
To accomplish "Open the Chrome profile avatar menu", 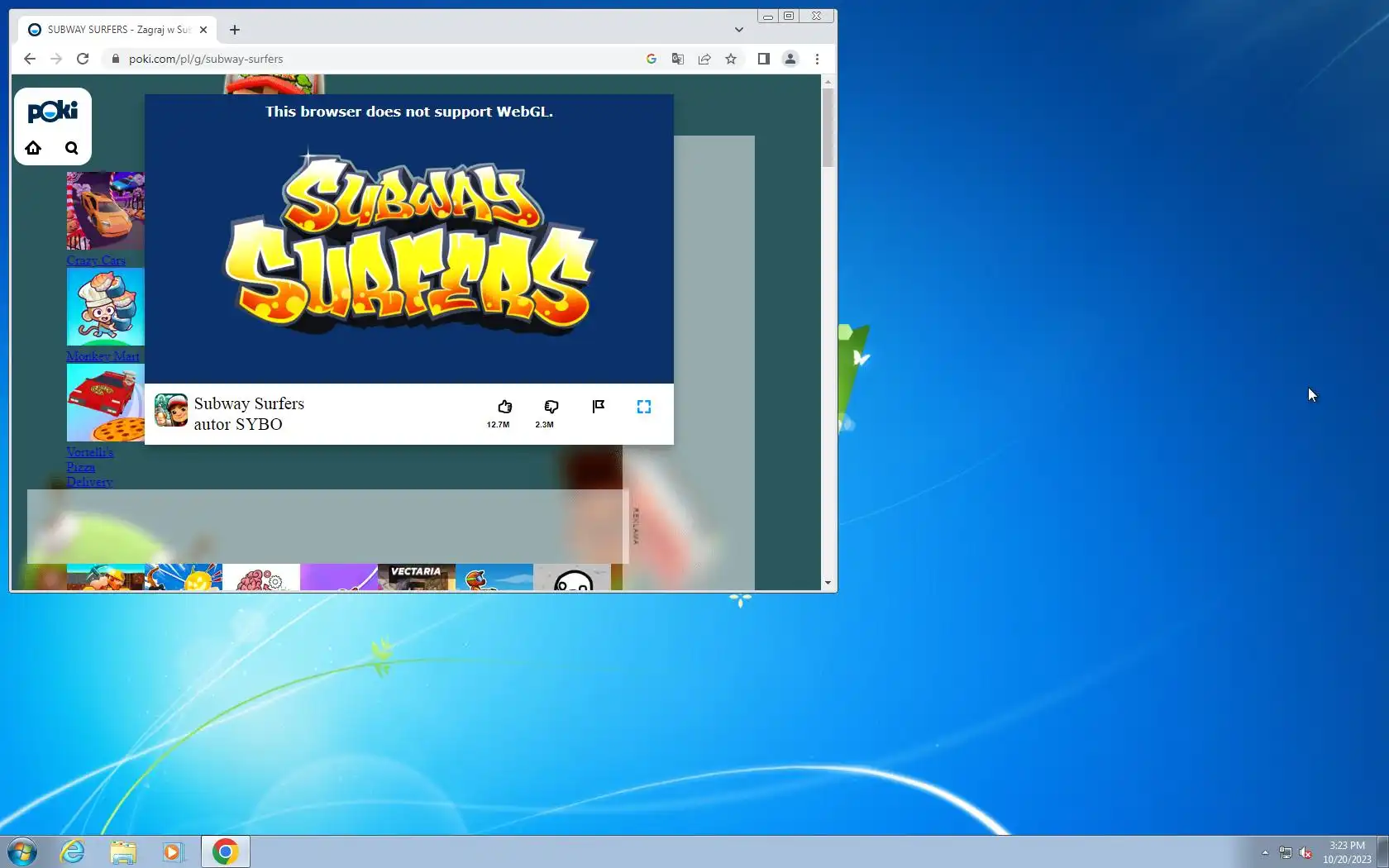I will (x=790, y=59).
